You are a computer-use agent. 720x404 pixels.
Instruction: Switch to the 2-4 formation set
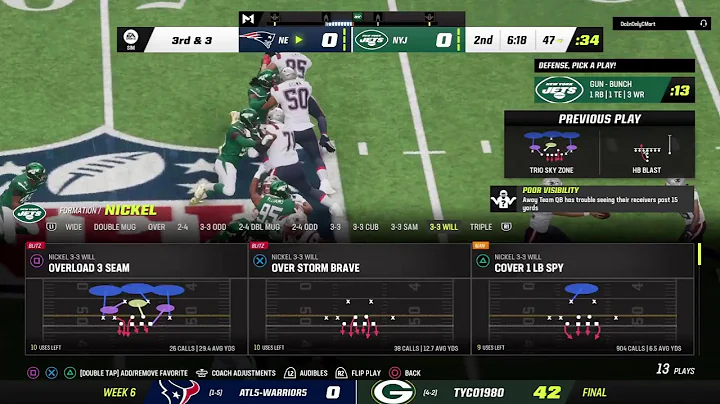(x=183, y=227)
